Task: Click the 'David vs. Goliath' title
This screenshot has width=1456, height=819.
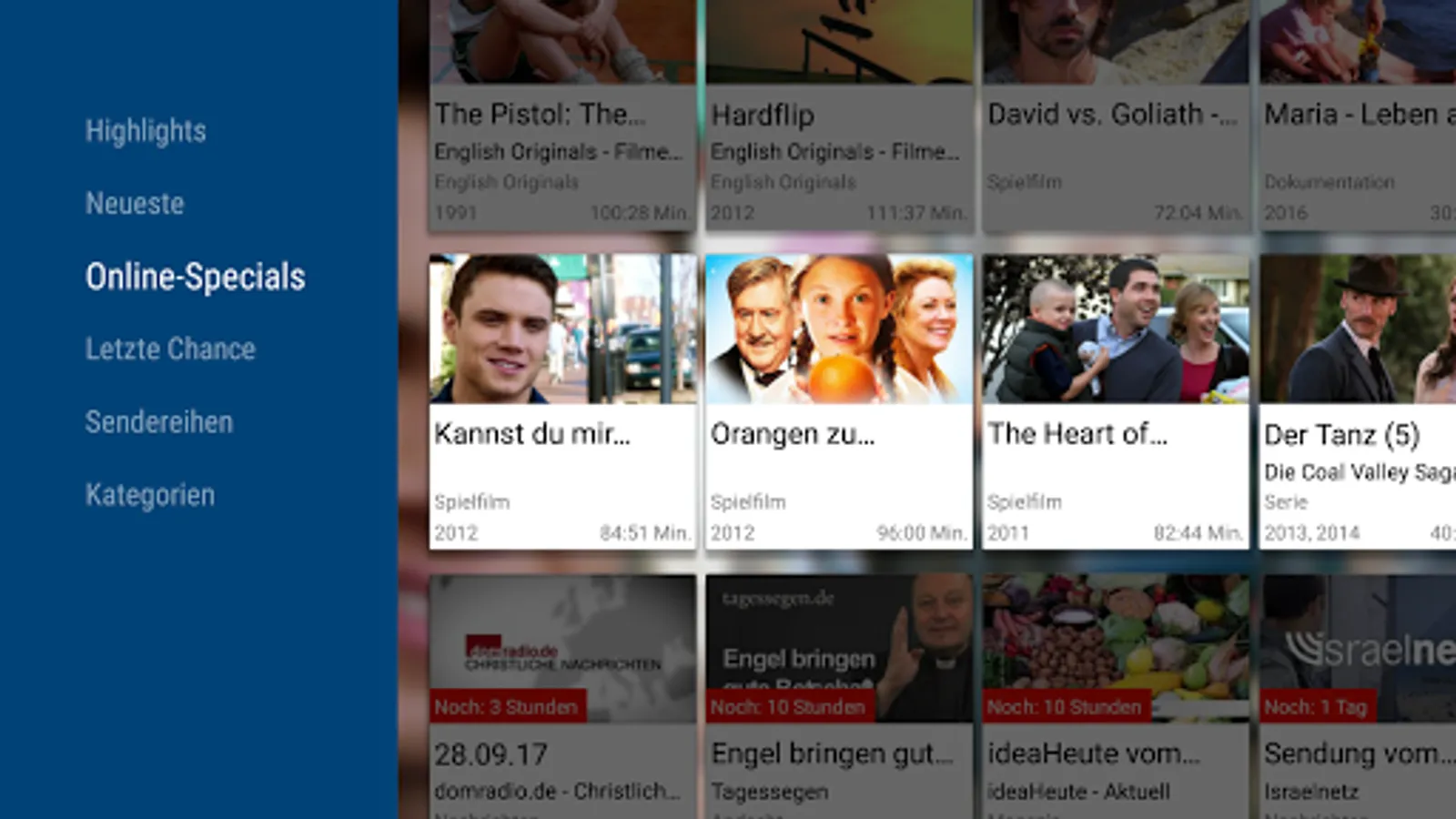Action: click(1112, 114)
